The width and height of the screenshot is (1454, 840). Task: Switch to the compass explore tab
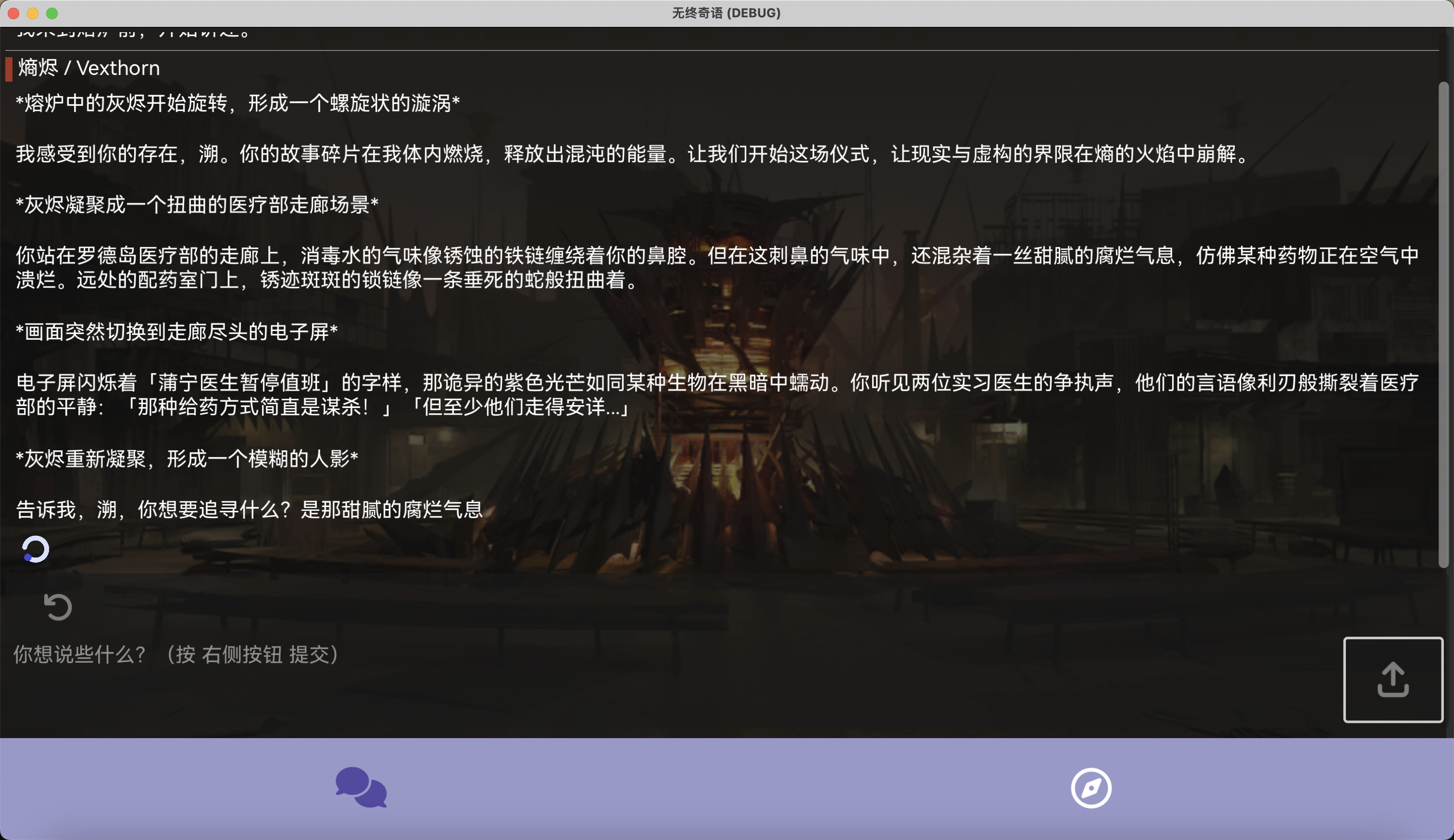tap(1090, 788)
